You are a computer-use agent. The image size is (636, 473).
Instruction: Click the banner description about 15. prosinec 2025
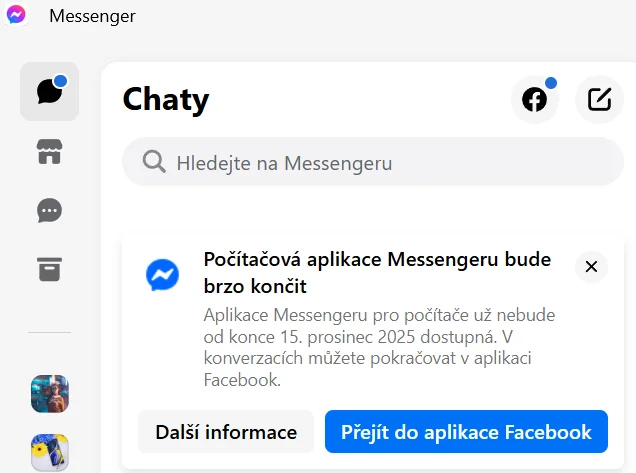point(379,347)
